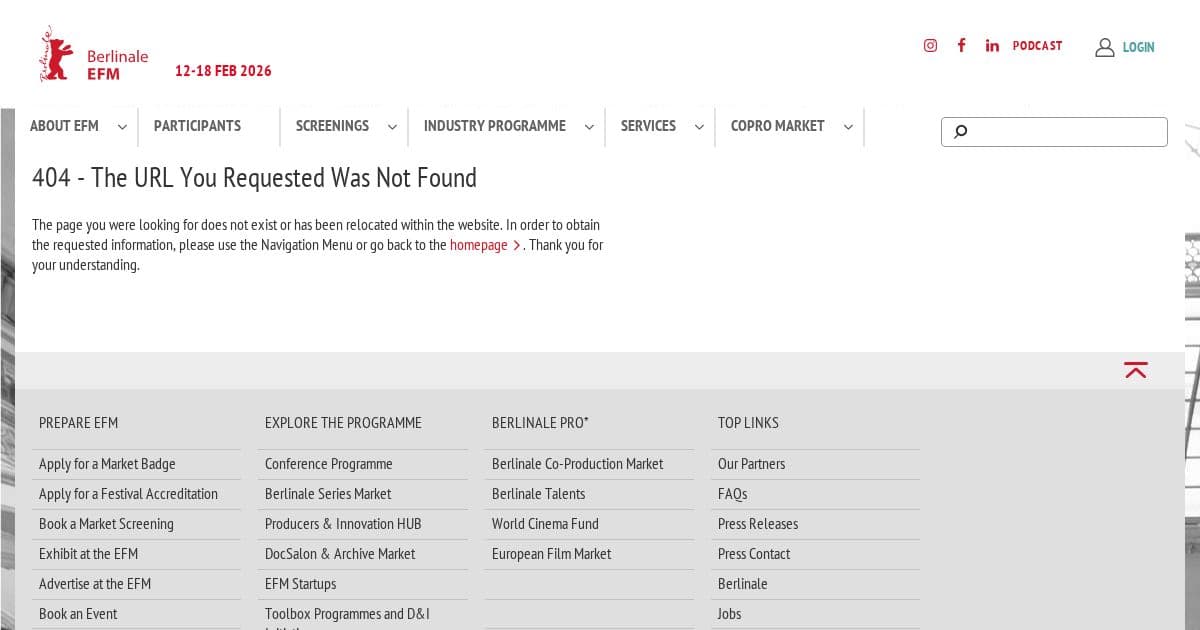Expand the Screenings dropdown arrow

coord(392,127)
